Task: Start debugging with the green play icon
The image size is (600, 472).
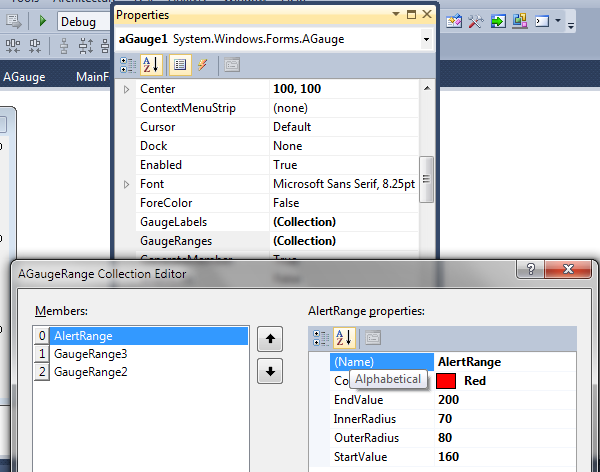Action: coord(42,21)
